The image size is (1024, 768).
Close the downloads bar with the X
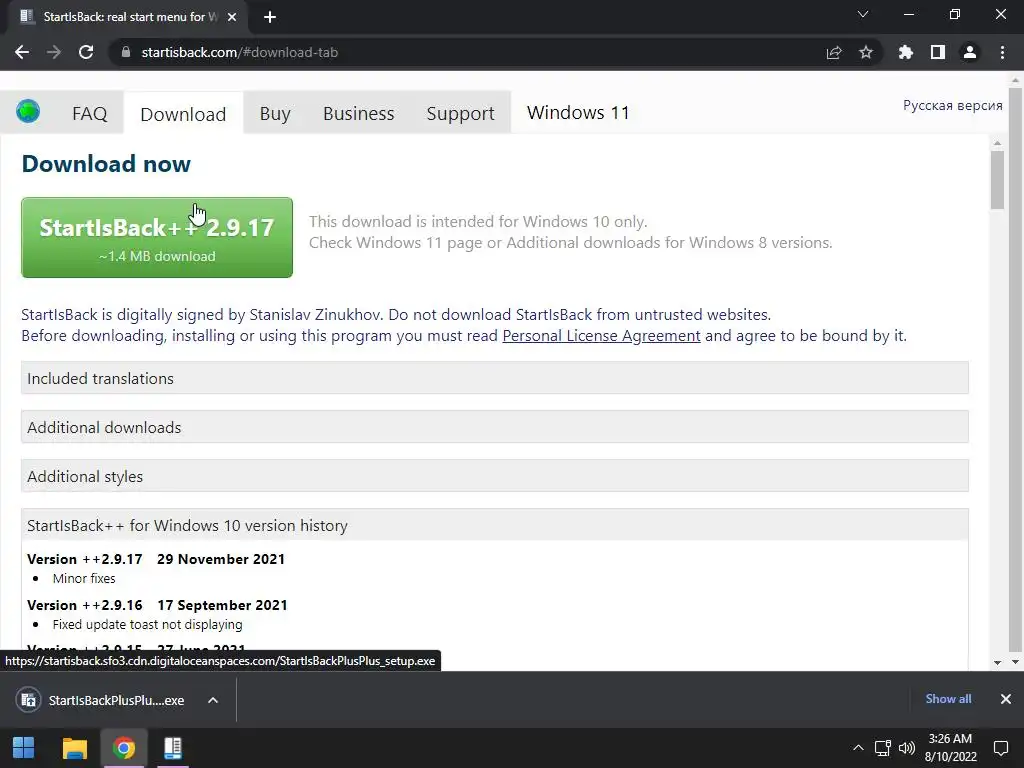(x=1006, y=699)
